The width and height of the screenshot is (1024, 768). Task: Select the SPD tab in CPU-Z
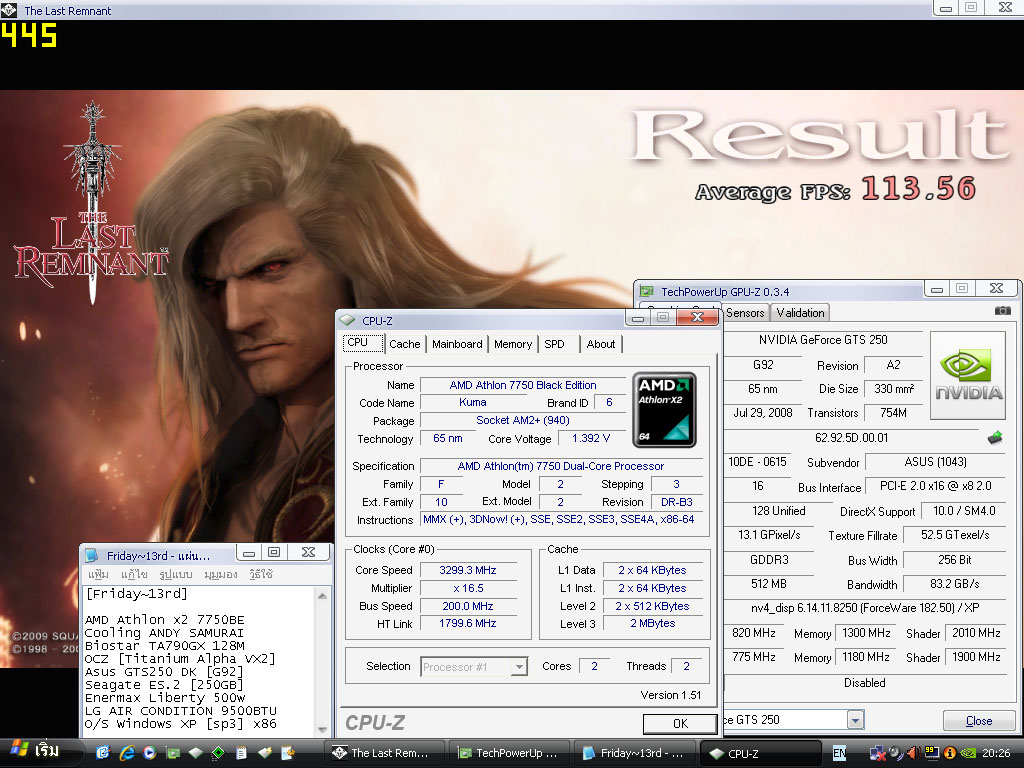554,344
